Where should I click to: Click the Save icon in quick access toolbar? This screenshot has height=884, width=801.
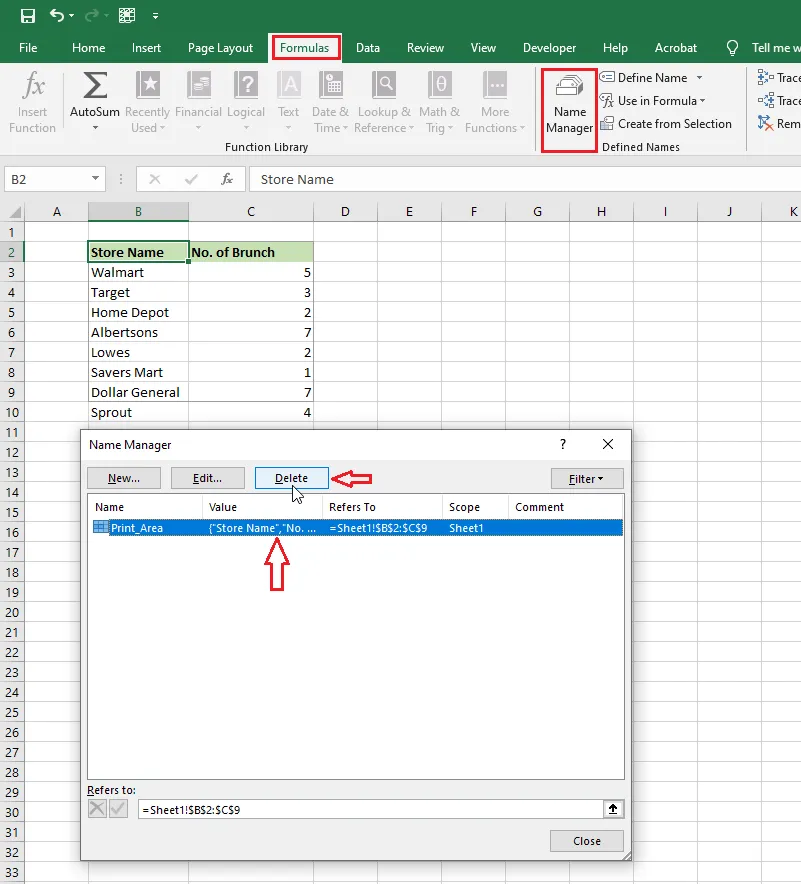pyautogui.click(x=28, y=16)
